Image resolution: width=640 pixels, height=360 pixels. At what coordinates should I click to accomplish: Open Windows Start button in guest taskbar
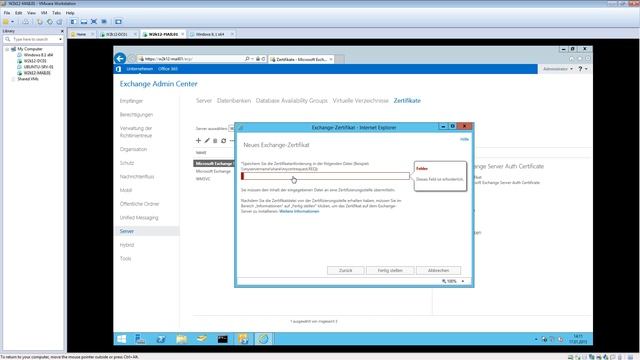click(122, 338)
